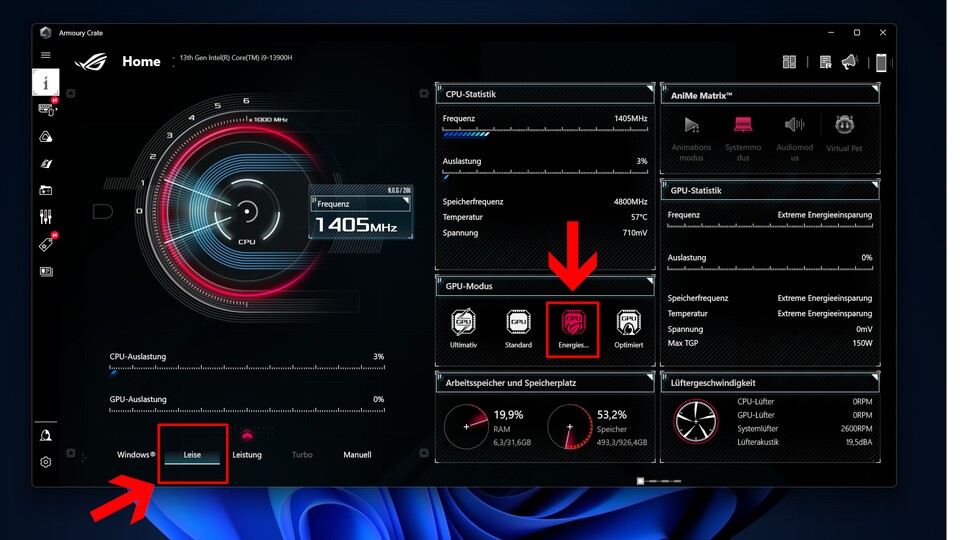Screen dimensions: 960x540
Task: Click the 1405MHz frequency readout
Action: coord(356,225)
